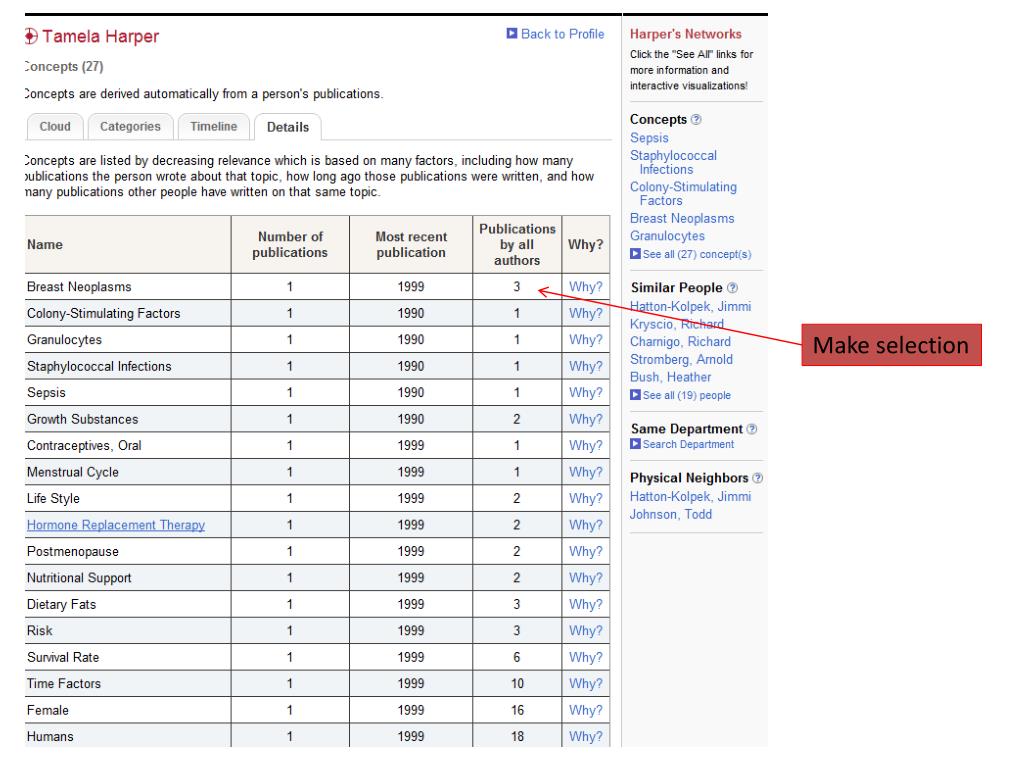1024x768 pixels.
Task: Open the Categories tab
Action: click(131, 126)
